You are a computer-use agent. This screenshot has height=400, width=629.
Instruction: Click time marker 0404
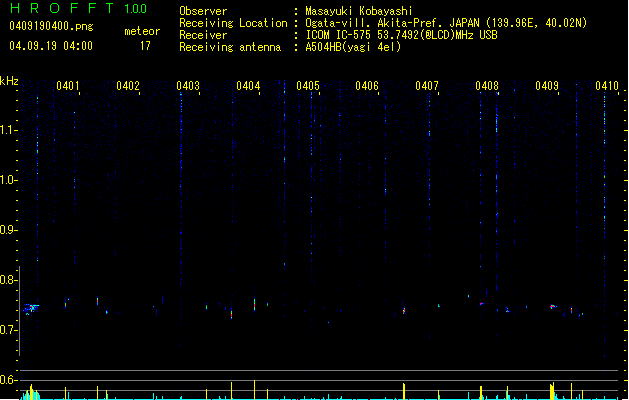[248, 86]
